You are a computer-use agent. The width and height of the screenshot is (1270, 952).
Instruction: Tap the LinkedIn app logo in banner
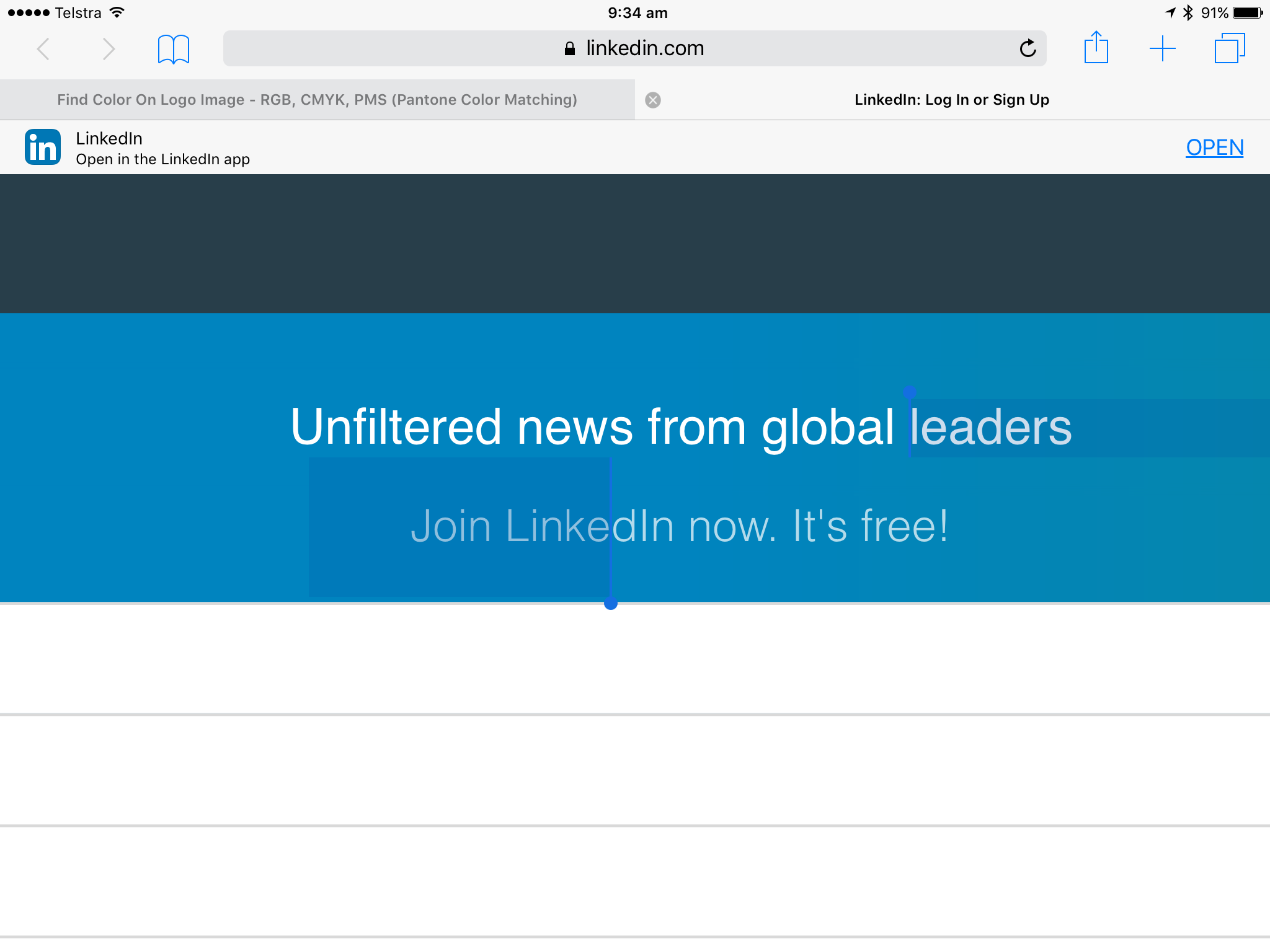tap(43, 148)
